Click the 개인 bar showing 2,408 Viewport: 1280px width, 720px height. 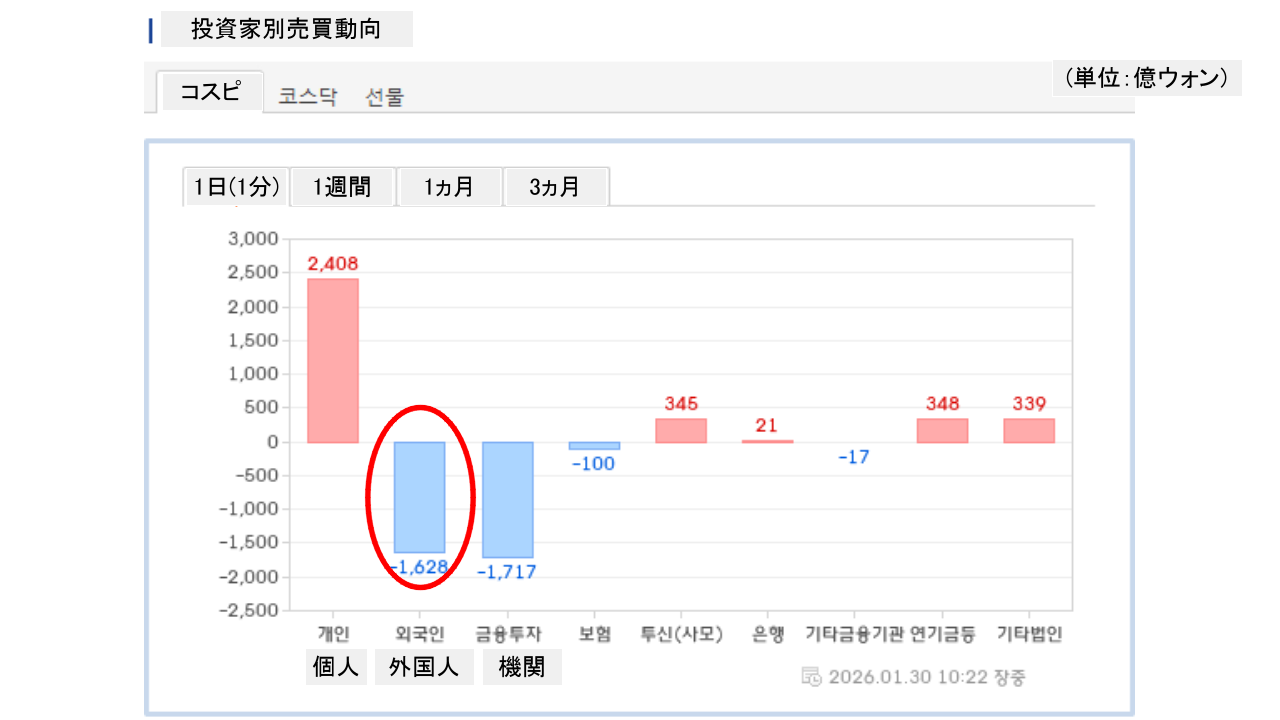[332, 360]
